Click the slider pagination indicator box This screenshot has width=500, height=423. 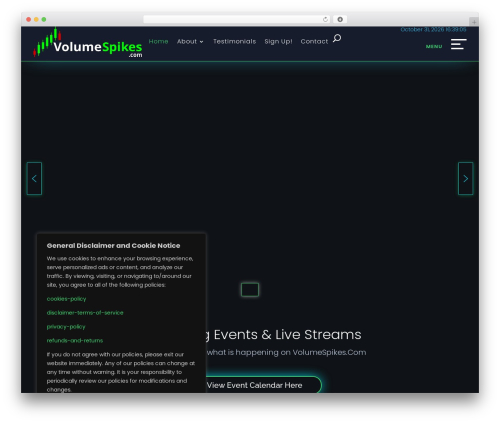(250, 290)
